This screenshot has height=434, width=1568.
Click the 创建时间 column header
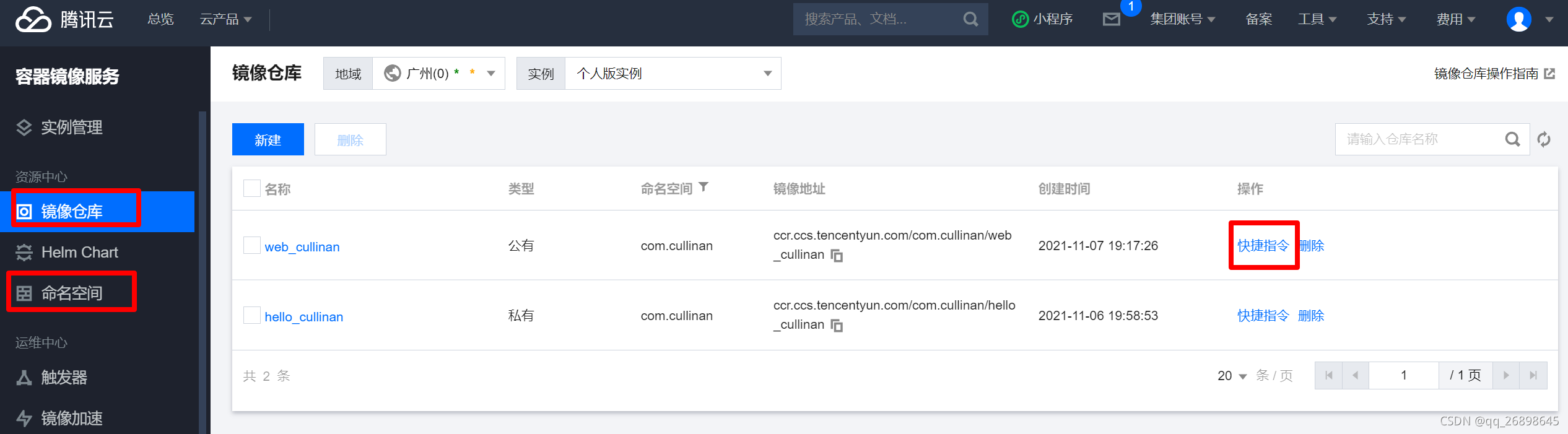tap(1064, 189)
